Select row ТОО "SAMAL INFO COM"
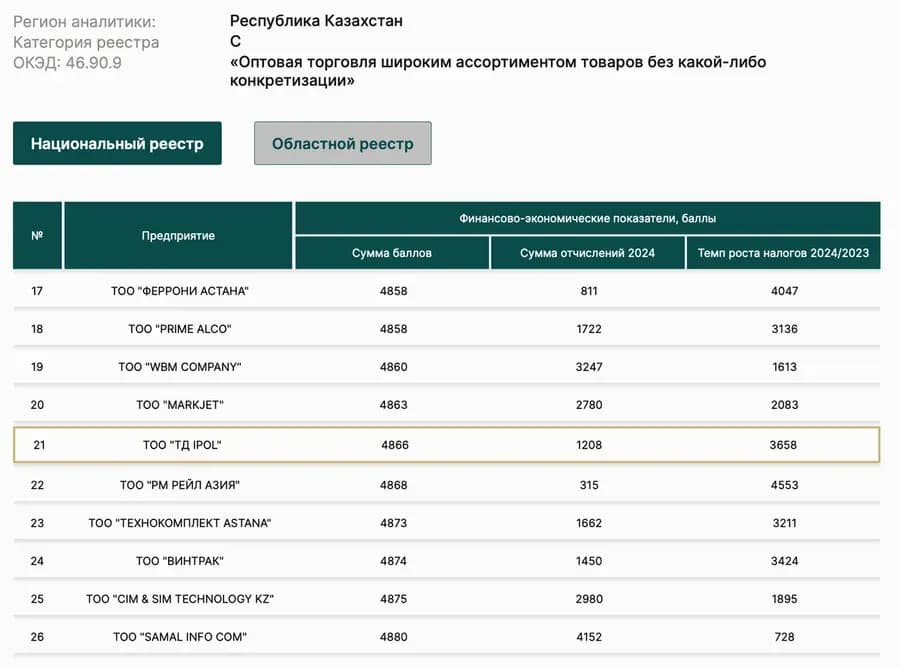900x667 pixels. coord(447,637)
